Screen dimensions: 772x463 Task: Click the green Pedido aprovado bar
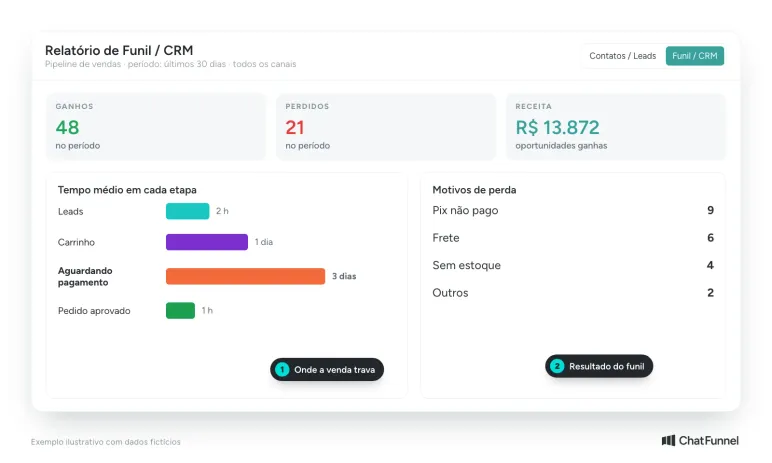click(180, 311)
